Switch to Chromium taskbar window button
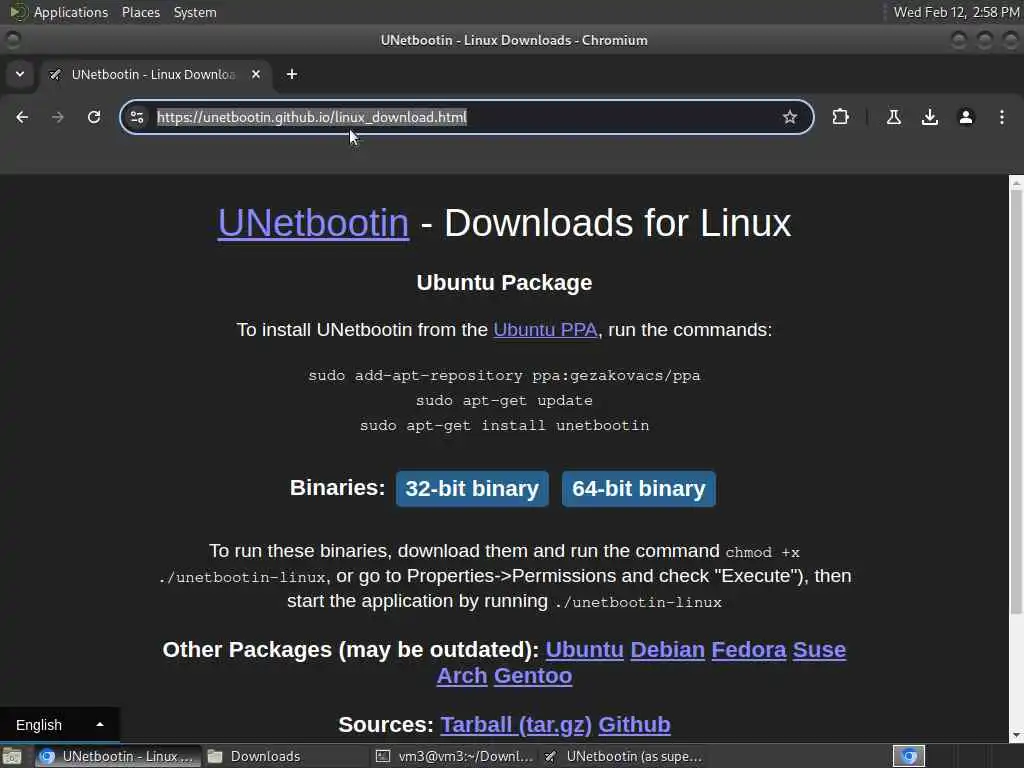This screenshot has width=1024, height=768. pos(116,756)
